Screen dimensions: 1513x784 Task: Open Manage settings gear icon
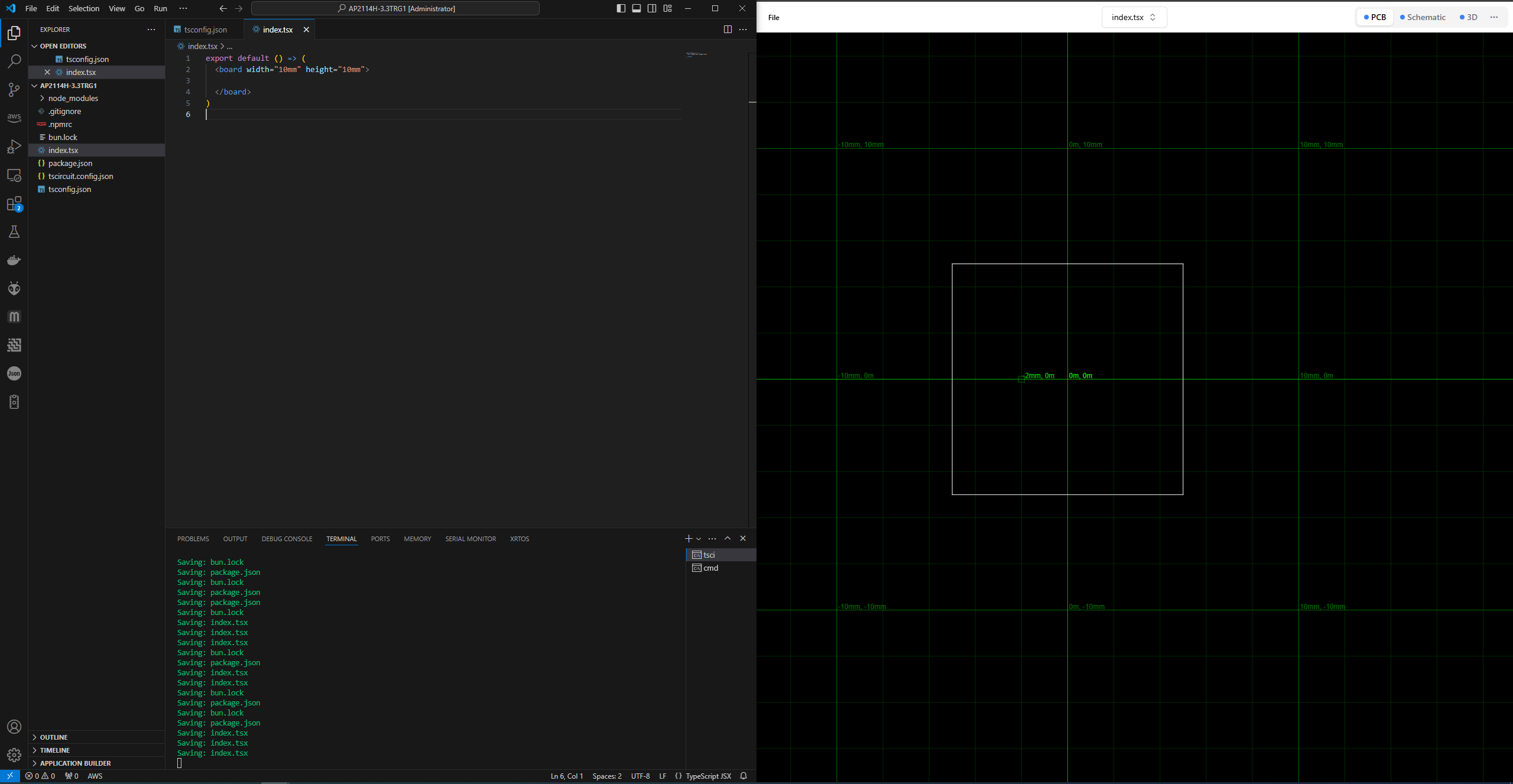coord(14,755)
